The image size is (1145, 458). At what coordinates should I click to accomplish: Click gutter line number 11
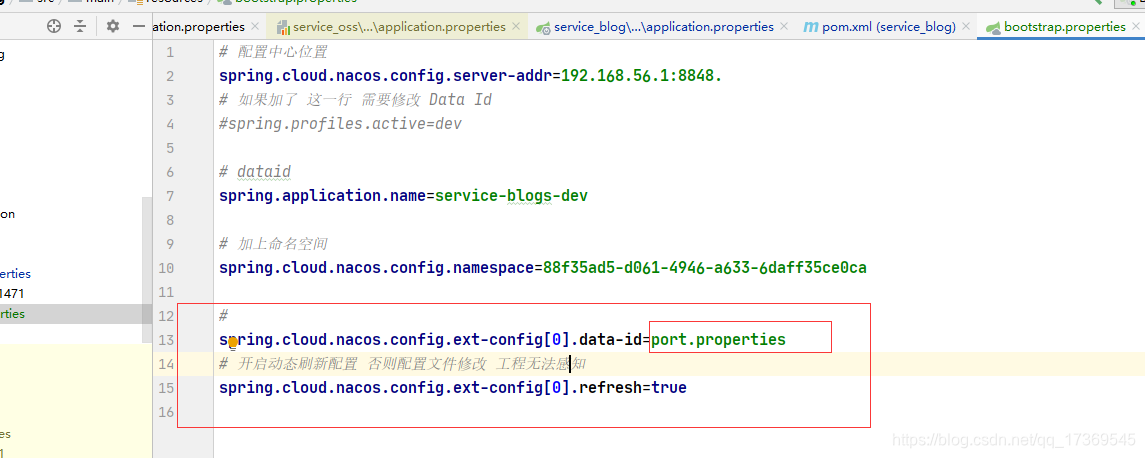point(166,292)
